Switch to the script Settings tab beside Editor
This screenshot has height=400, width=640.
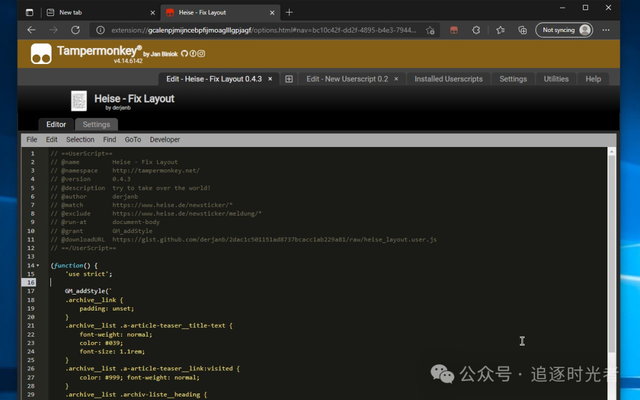(96, 124)
